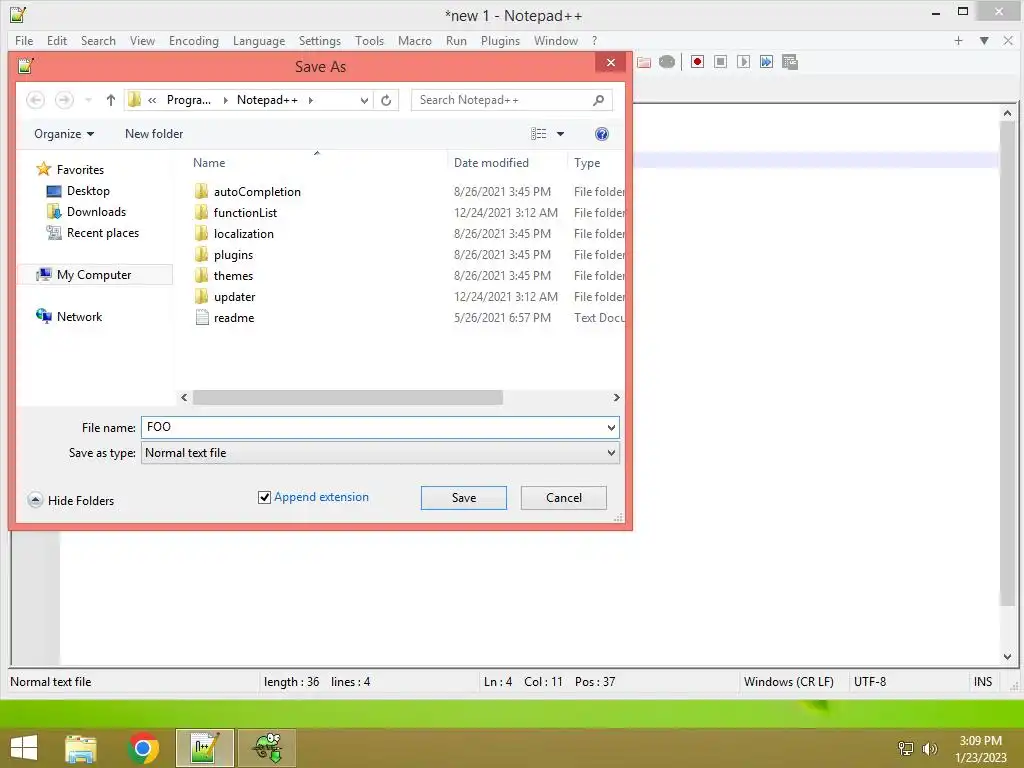Click Run a Macro Multiple Times icon

tap(766, 62)
